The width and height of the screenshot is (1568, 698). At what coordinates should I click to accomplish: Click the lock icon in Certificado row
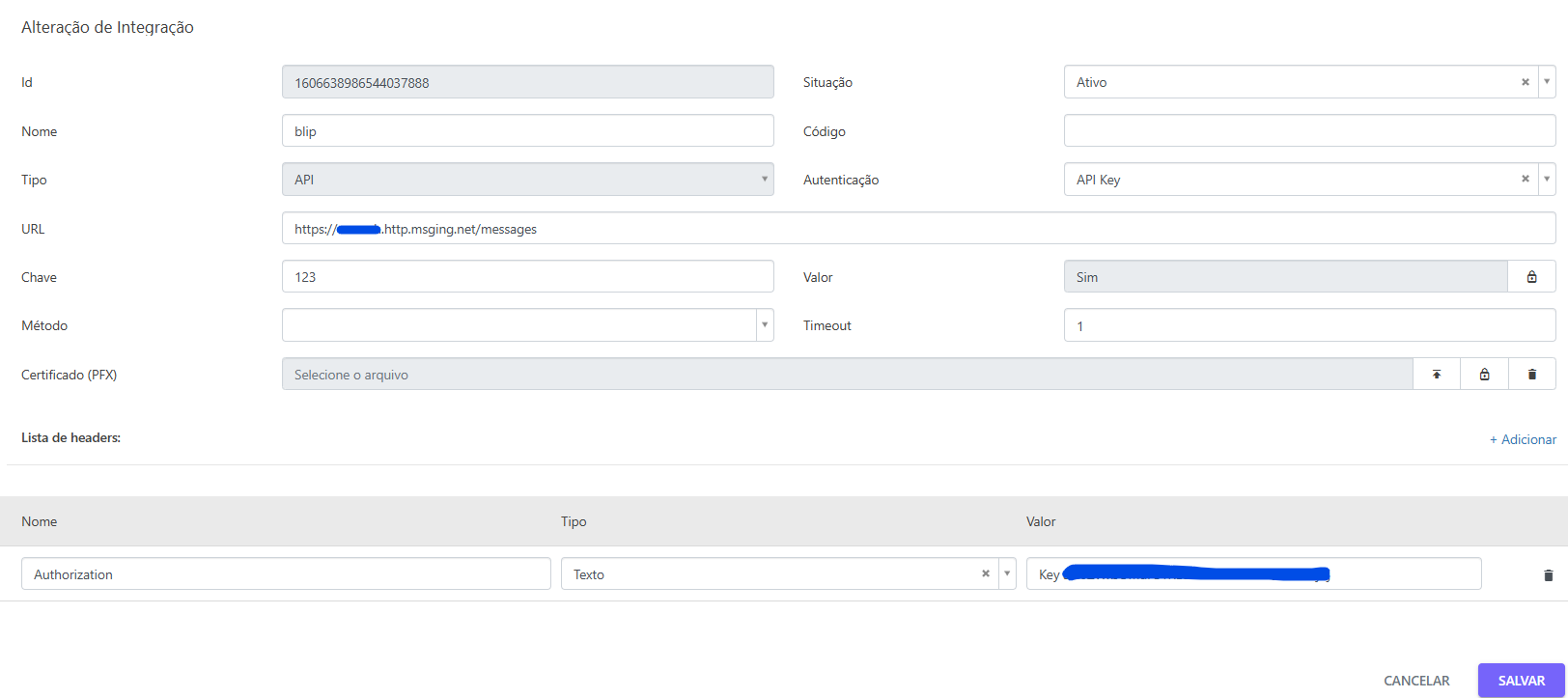(1484, 375)
